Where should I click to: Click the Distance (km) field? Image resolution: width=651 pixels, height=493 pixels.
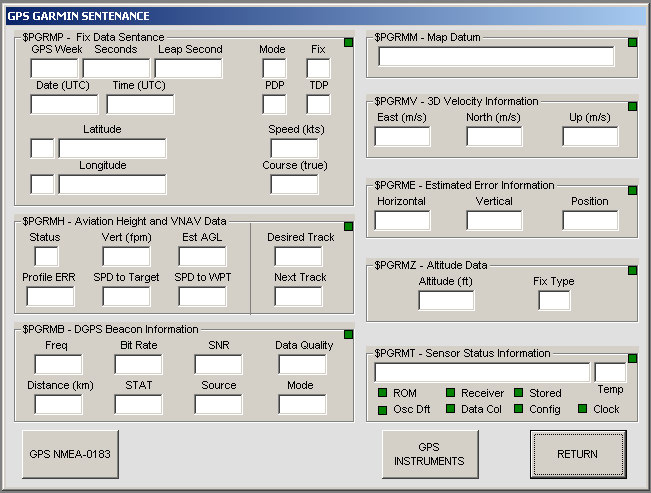[x=59, y=404]
